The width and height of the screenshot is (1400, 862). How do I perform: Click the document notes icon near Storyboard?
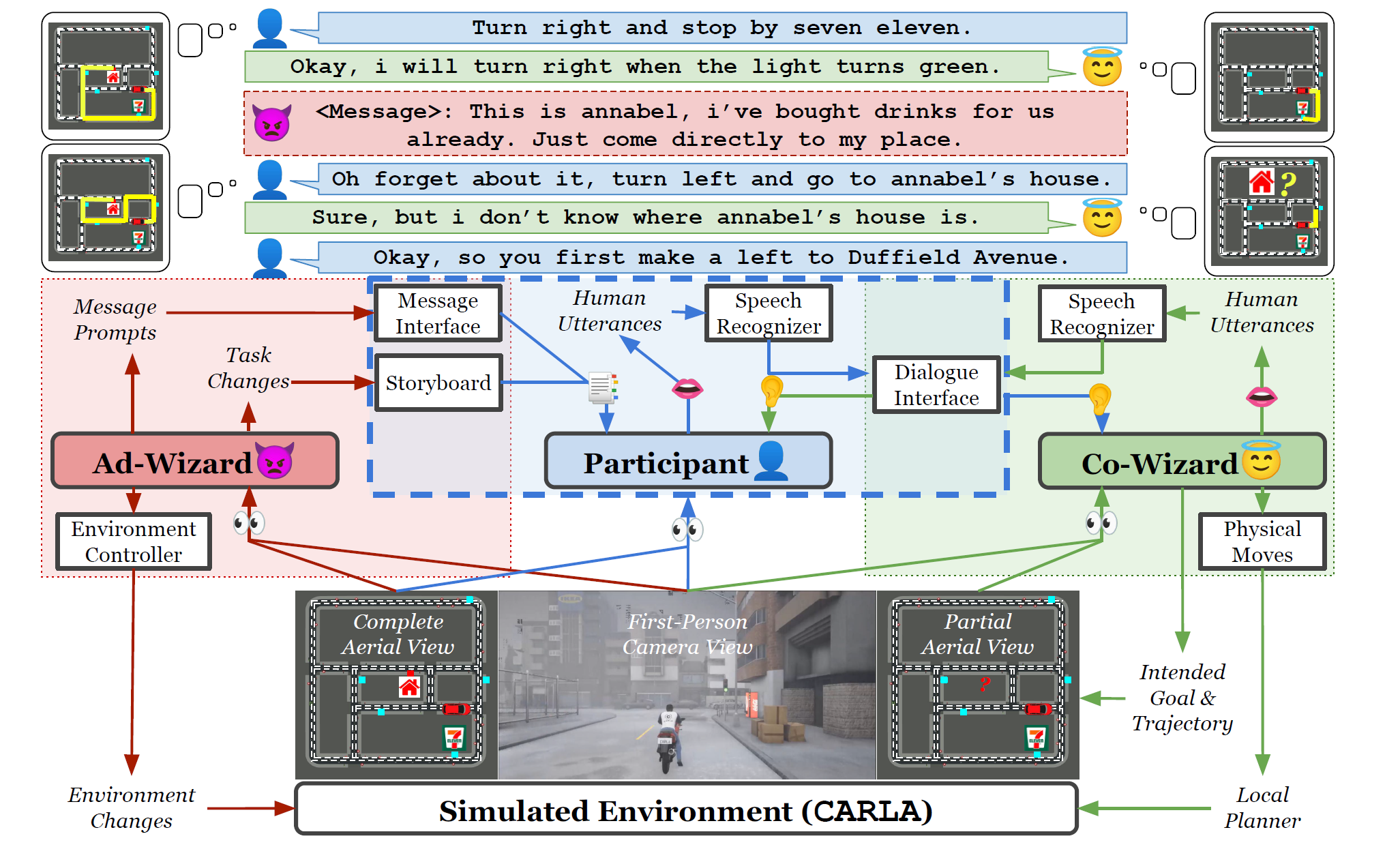[x=604, y=388]
